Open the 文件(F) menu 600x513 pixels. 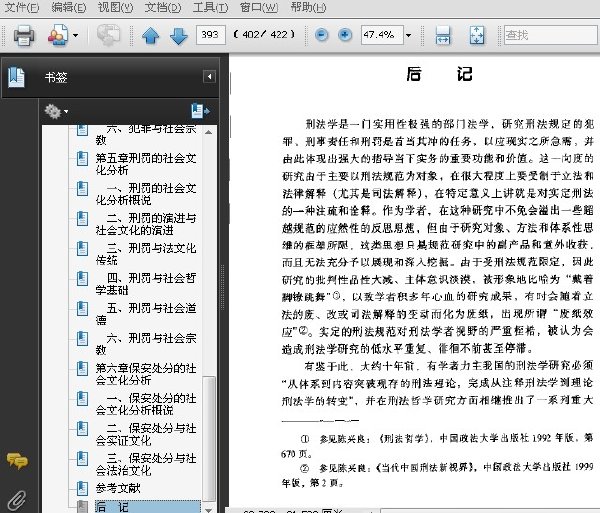click(22, 7)
